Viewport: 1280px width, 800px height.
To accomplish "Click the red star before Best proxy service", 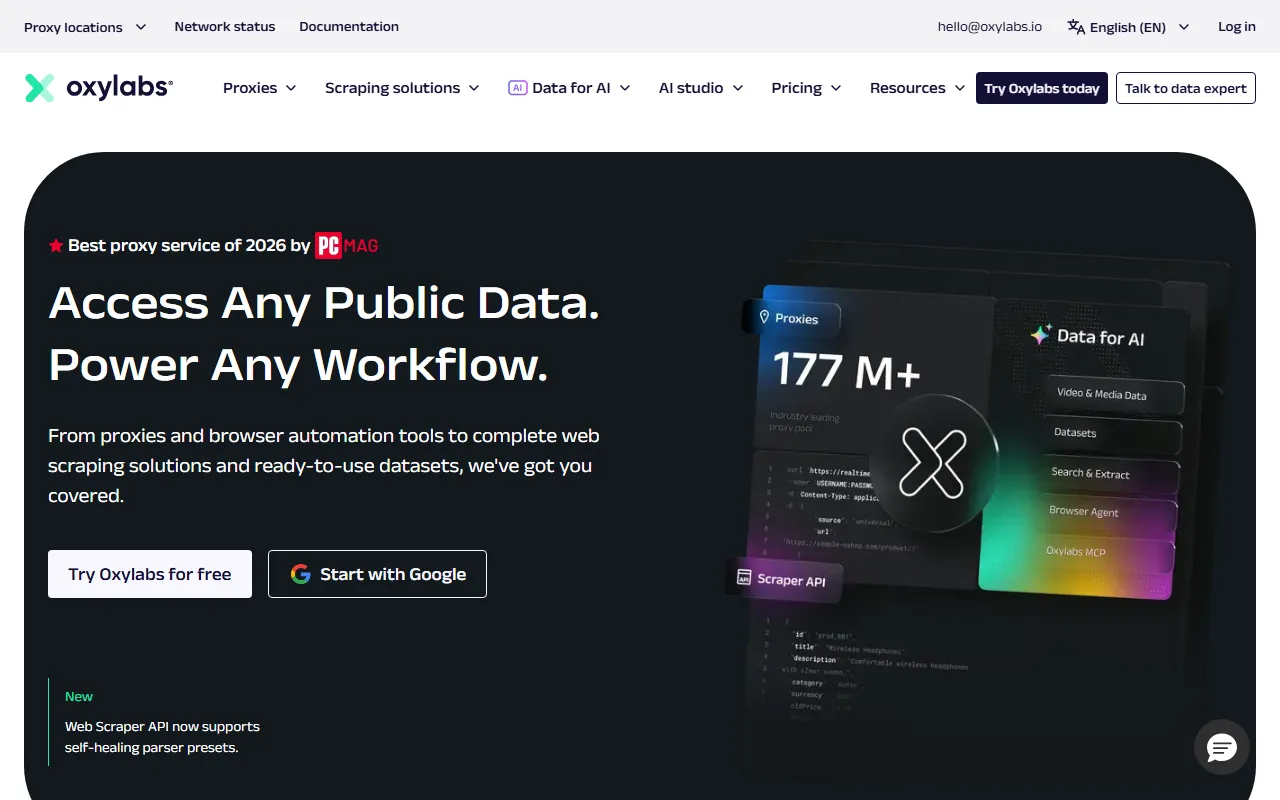I will [56, 245].
